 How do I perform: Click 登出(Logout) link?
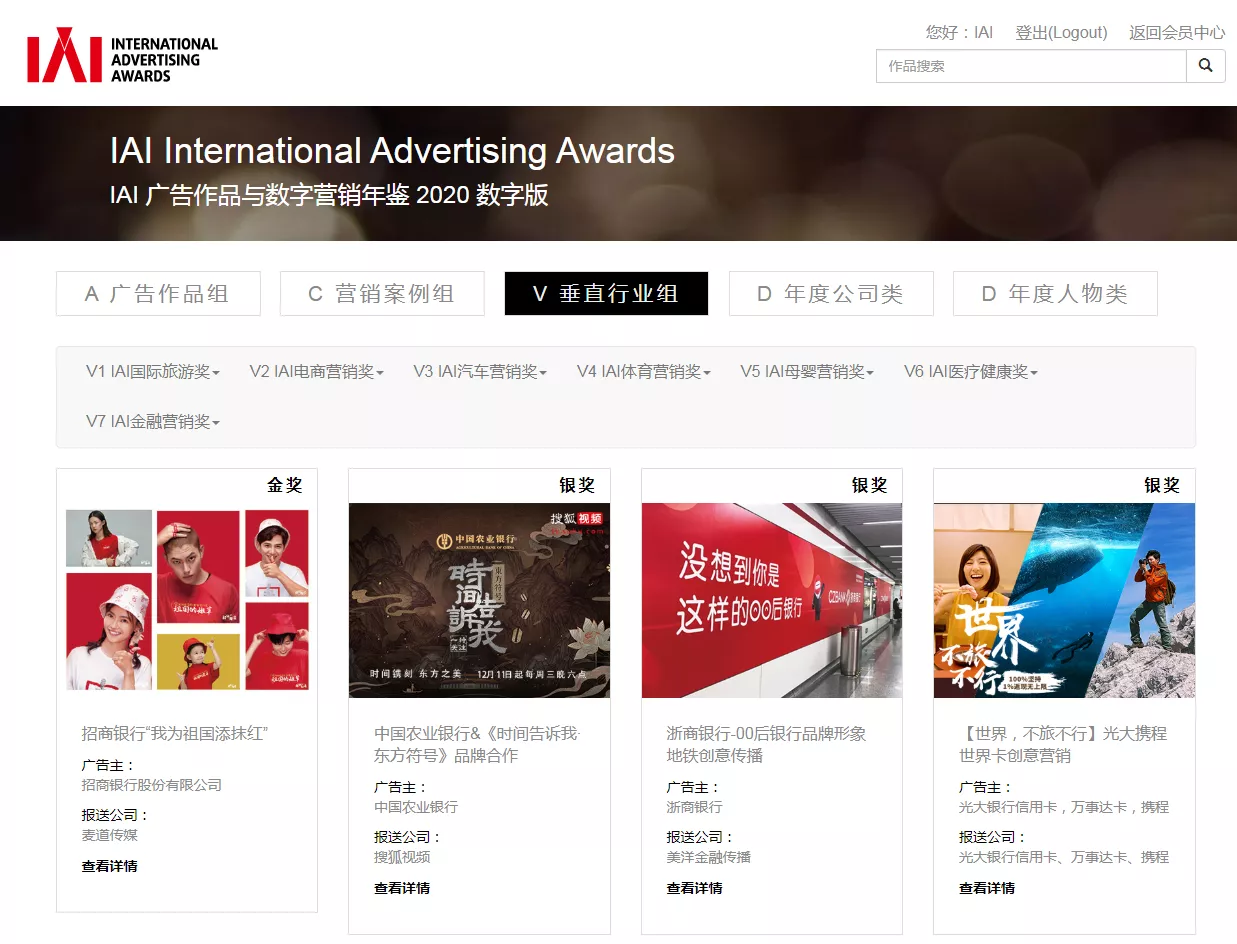coord(1061,33)
